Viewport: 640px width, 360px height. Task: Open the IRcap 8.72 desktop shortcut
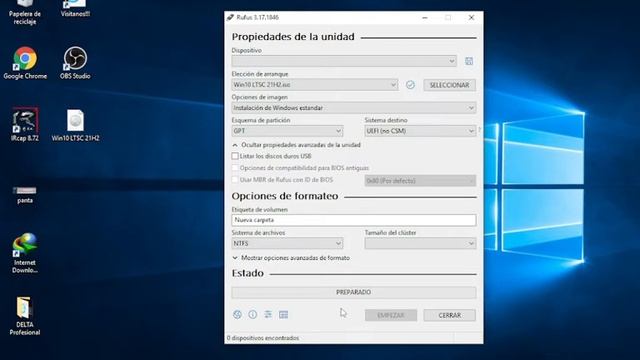[25, 124]
